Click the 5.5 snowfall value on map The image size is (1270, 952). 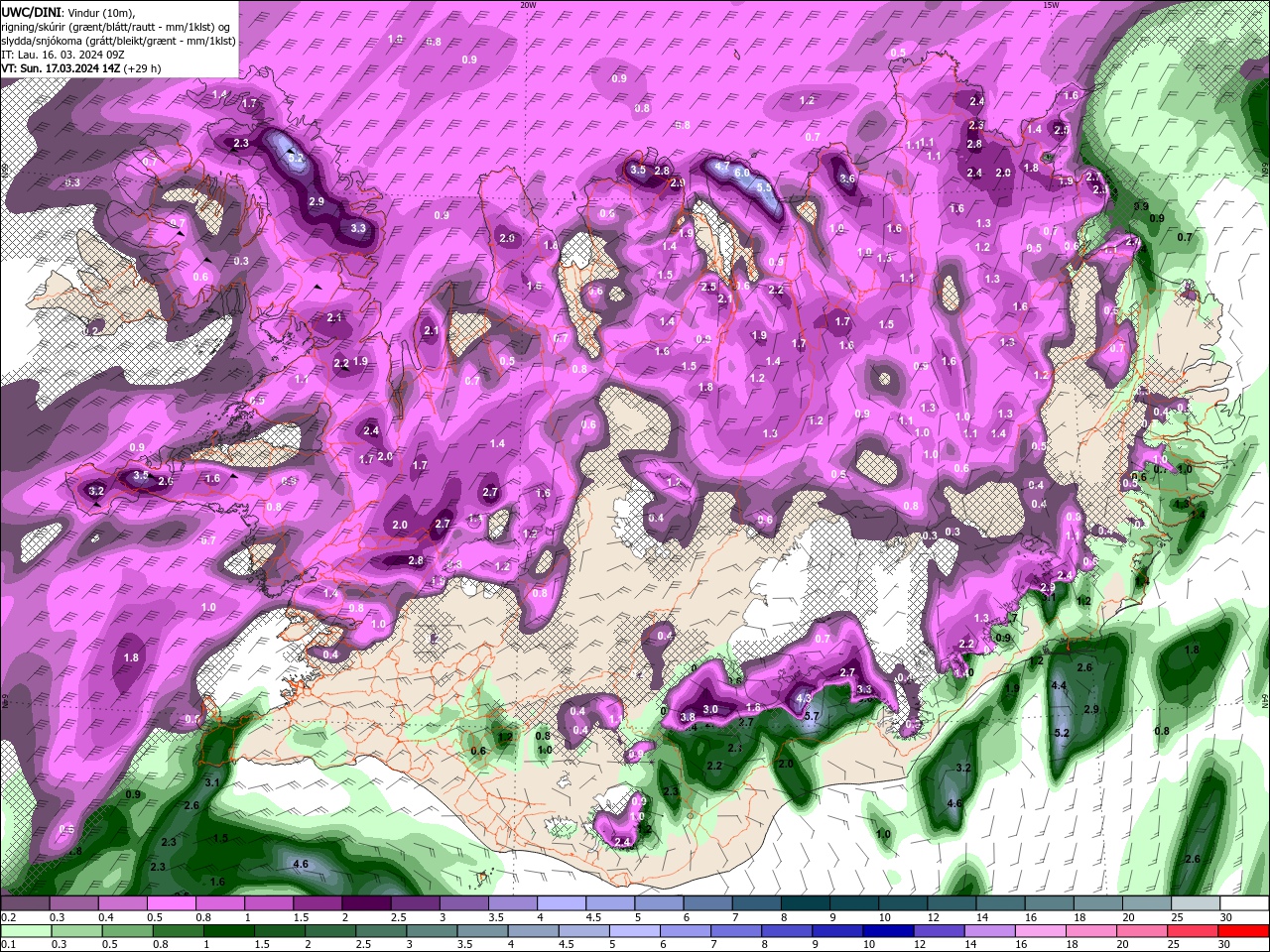point(764,187)
